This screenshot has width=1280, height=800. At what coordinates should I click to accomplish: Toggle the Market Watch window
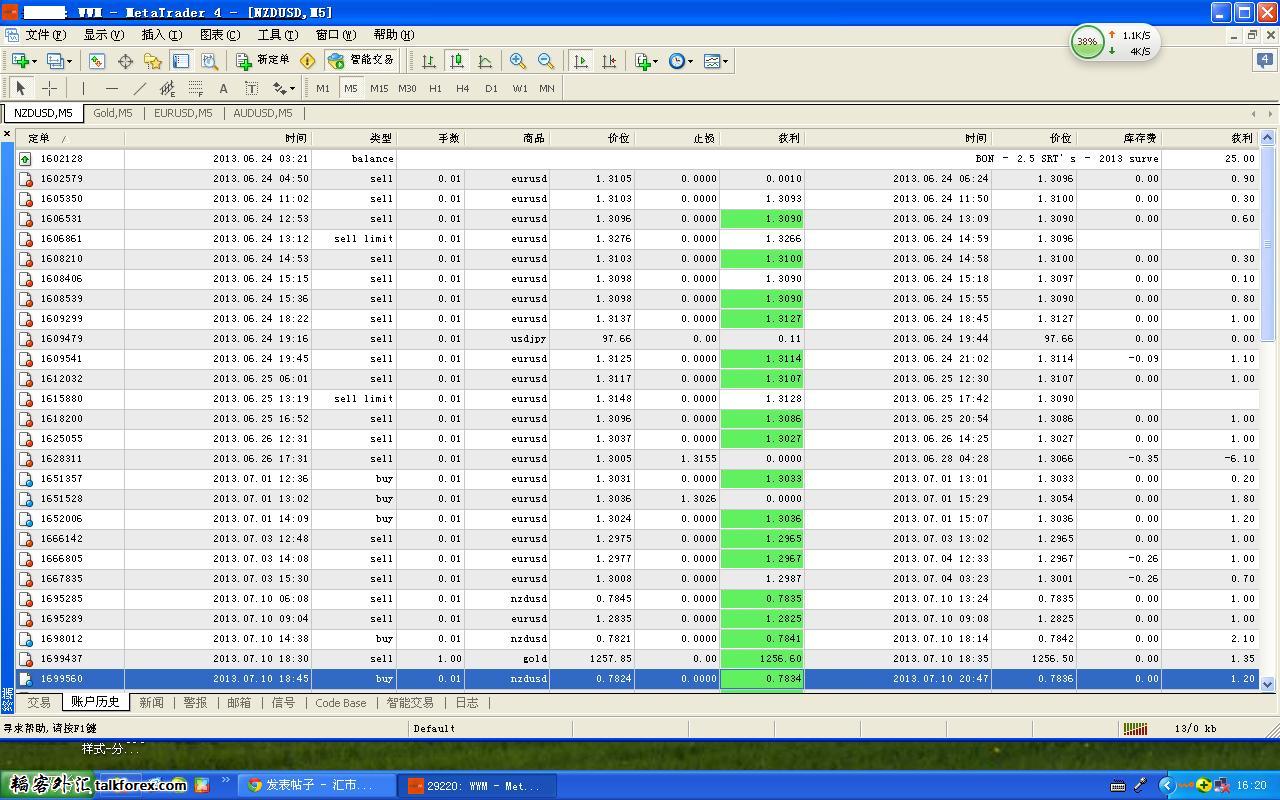pos(97,61)
